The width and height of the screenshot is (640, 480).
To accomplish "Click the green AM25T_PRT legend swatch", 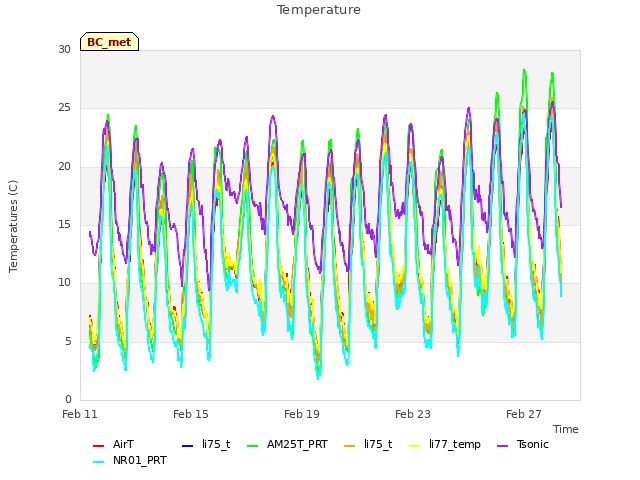I will coord(253,445).
